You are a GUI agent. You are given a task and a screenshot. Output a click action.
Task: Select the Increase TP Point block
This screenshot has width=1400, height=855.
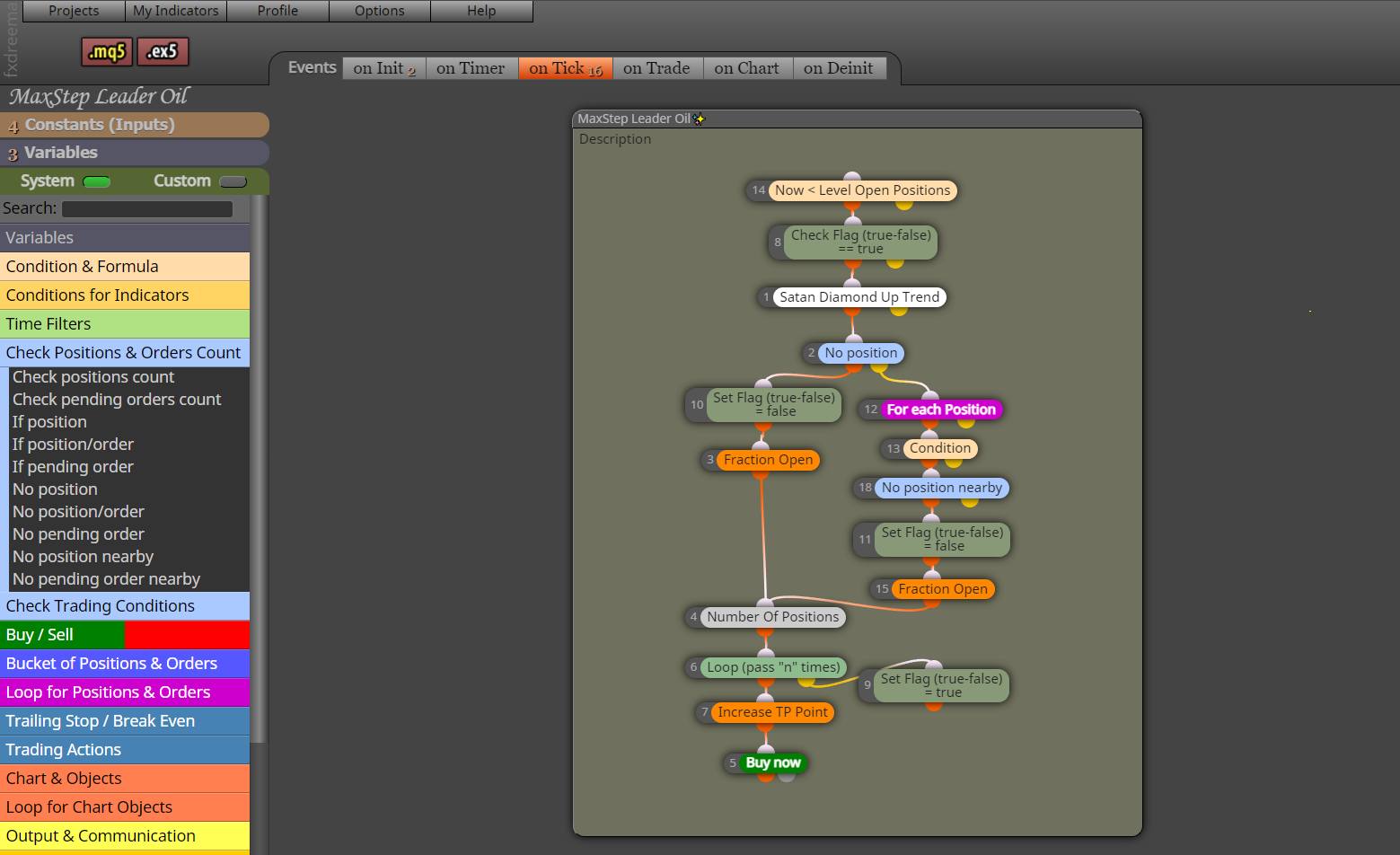click(x=772, y=712)
